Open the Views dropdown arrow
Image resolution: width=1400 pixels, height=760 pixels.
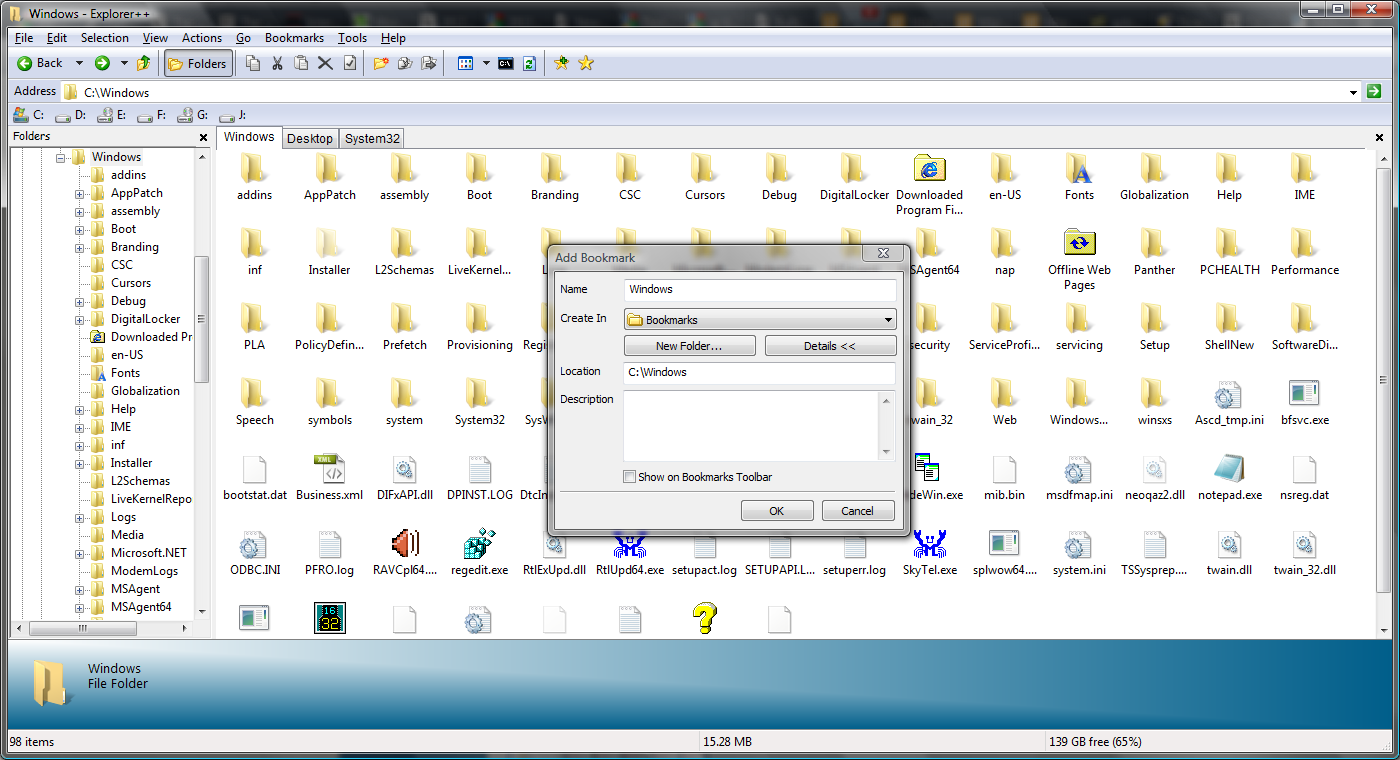pyautogui.click(x=486, y=63)
